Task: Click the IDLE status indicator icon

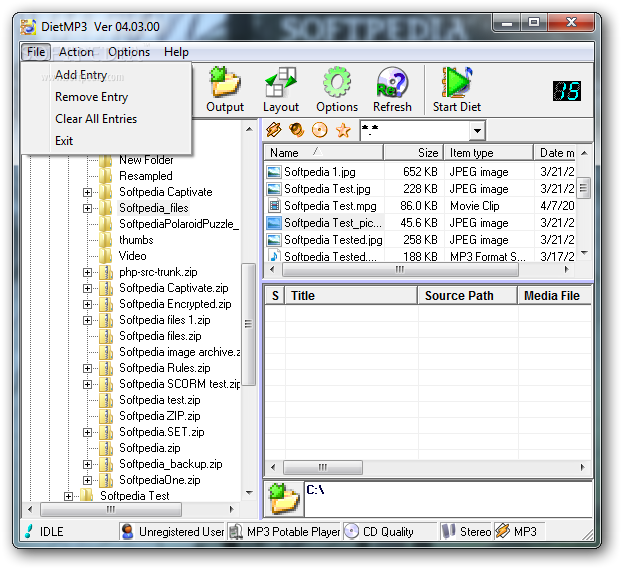Action: pyautogui.click(x=29, y=531)
